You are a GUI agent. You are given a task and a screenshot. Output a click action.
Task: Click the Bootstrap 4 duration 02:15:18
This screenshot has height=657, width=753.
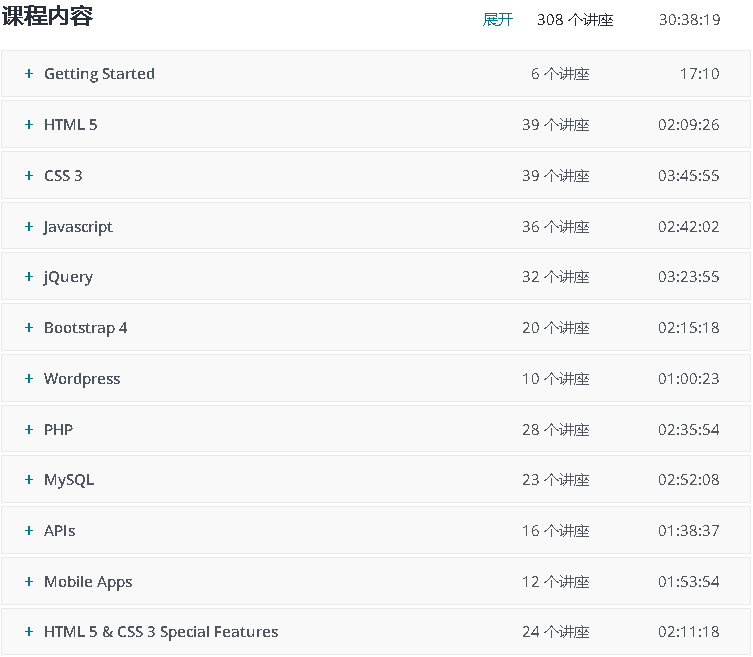(x=688, y=328)
